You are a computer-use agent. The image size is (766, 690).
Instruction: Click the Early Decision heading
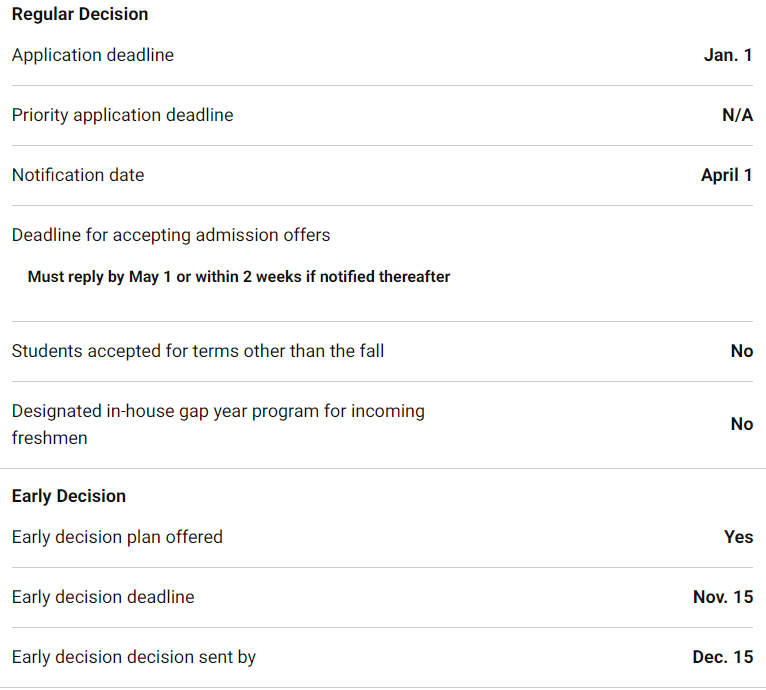(x=69, y=496)
